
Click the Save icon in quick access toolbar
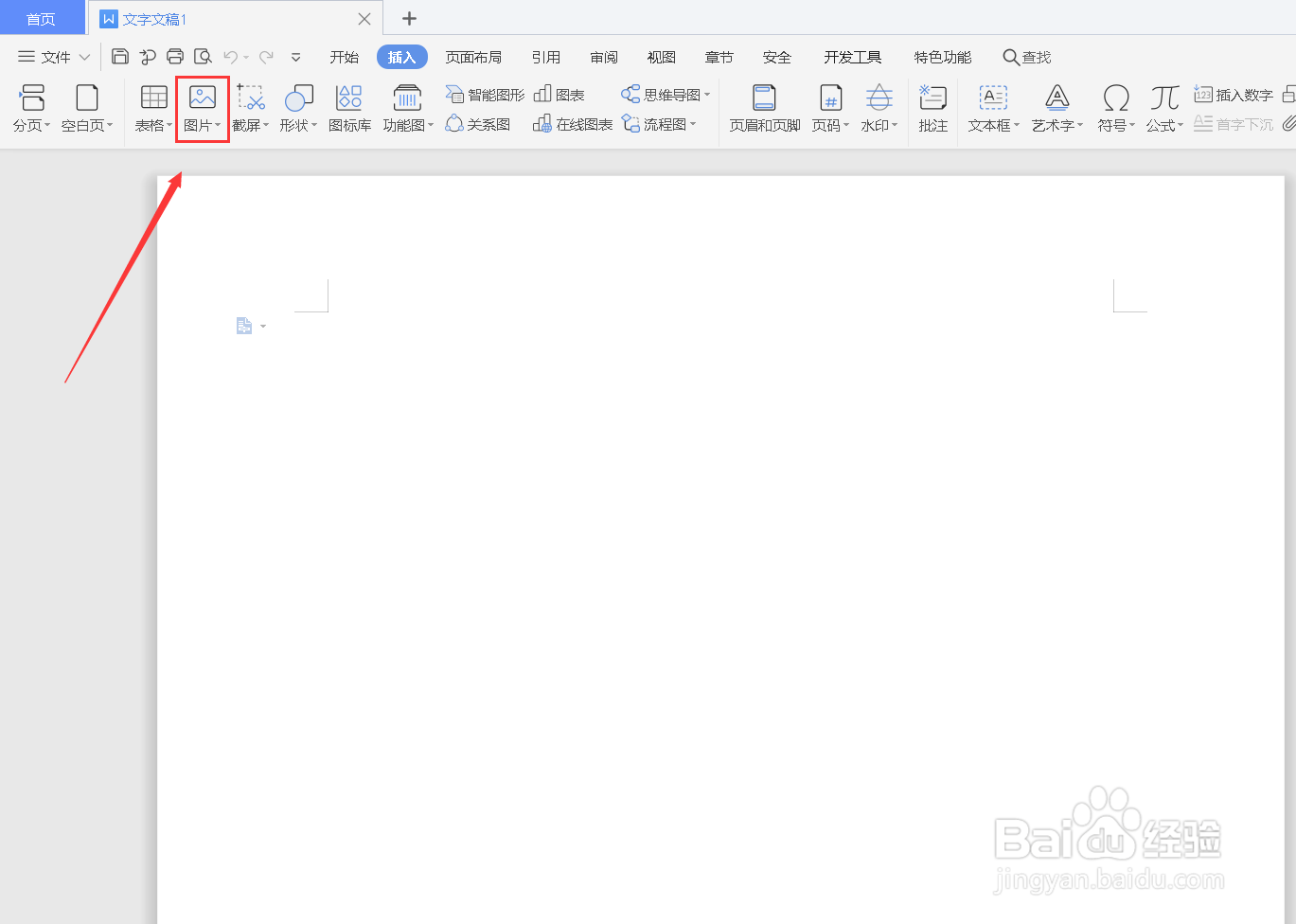pyautogui.click(x=120, y=57)
